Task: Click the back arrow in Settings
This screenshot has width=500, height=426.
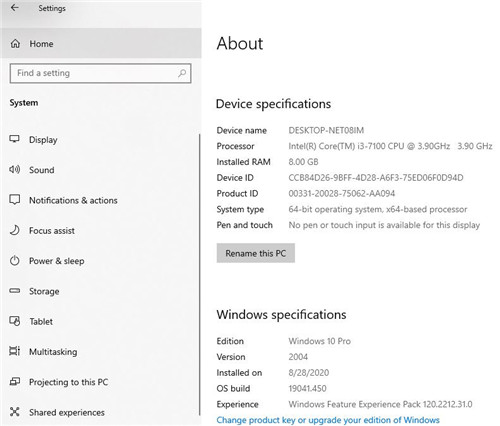Action: [x=14, y=8]
